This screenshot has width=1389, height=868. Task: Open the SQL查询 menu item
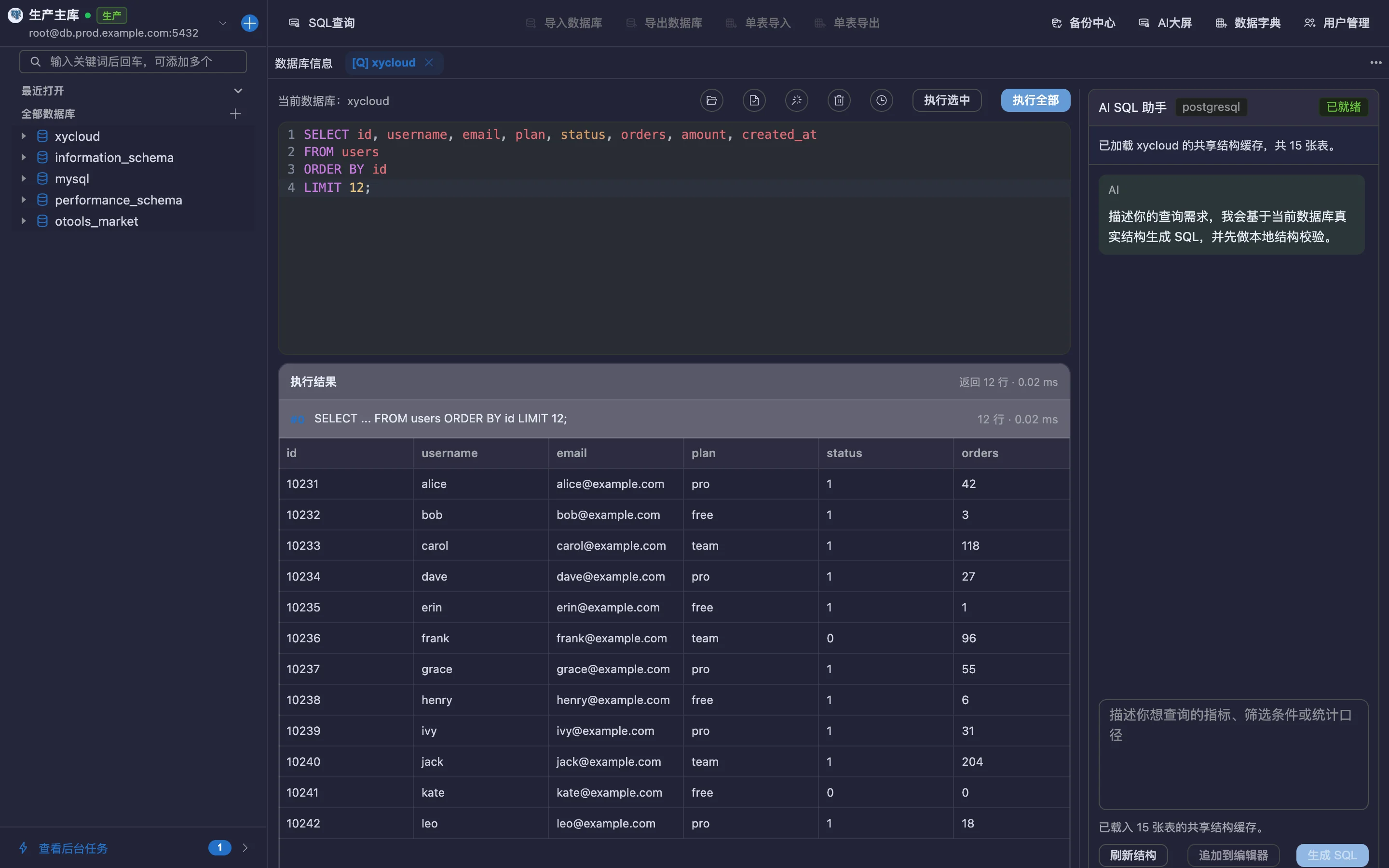(x=322, y=23)
